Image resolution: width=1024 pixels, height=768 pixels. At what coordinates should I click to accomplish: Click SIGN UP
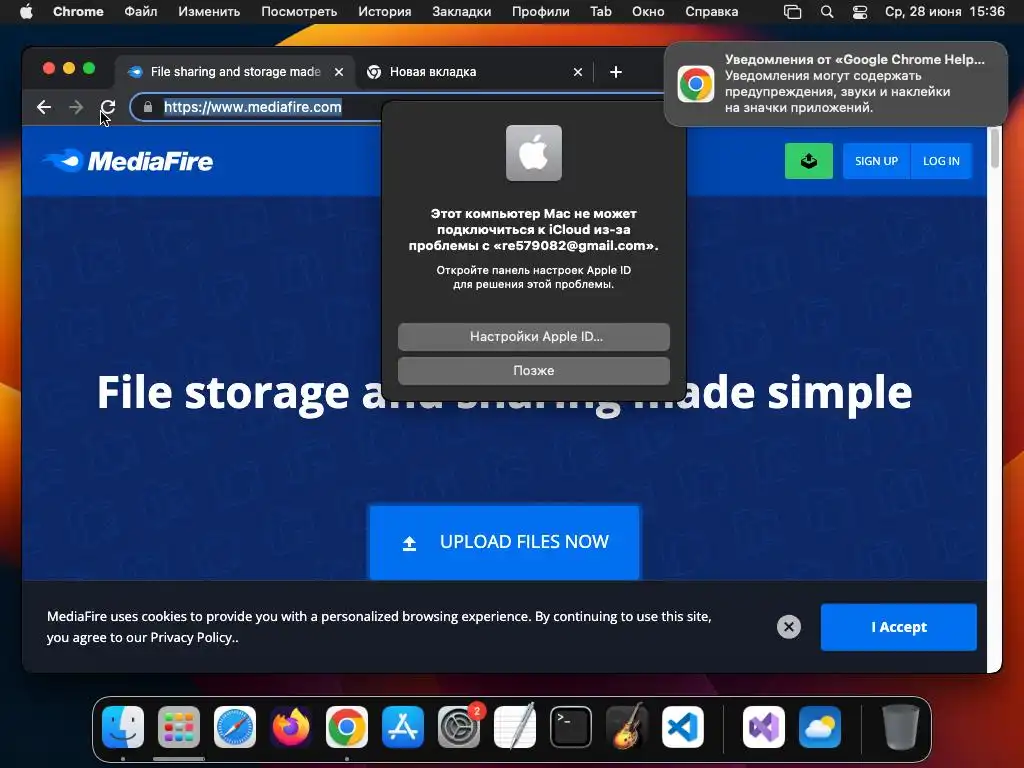[x=876, y=161]
